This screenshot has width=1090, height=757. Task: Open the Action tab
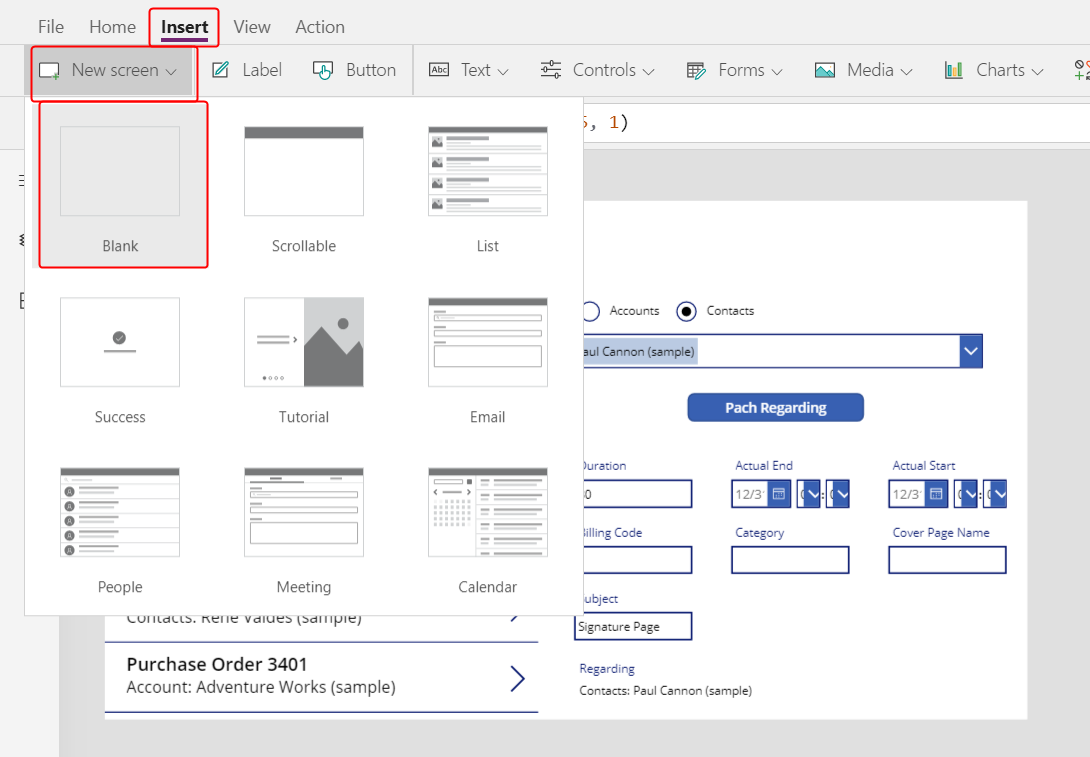(320, 26)
